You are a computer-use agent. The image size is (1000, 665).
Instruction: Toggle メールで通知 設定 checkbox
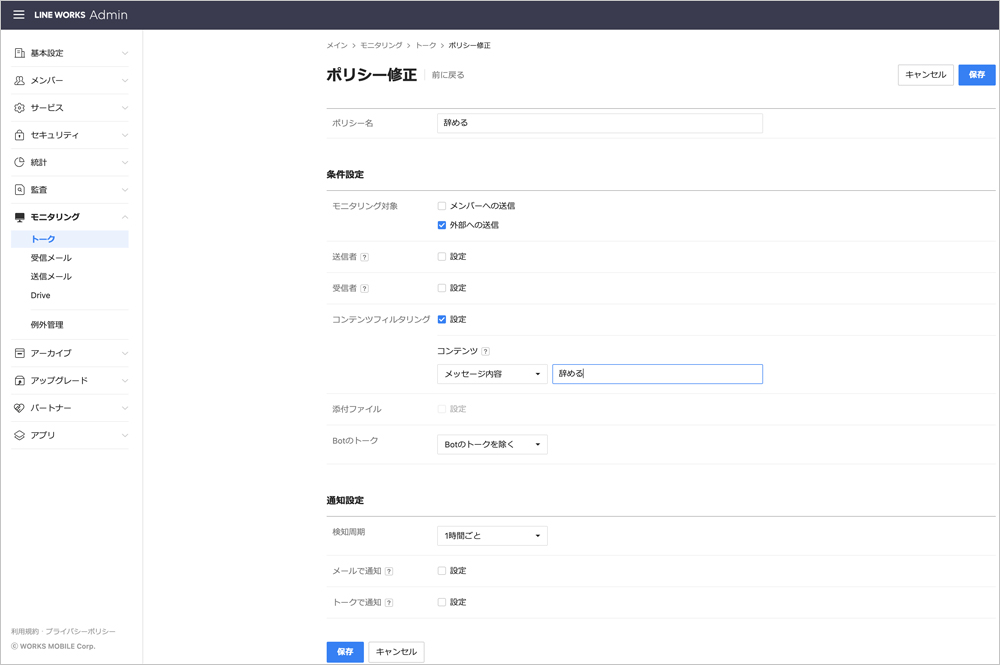442,571
